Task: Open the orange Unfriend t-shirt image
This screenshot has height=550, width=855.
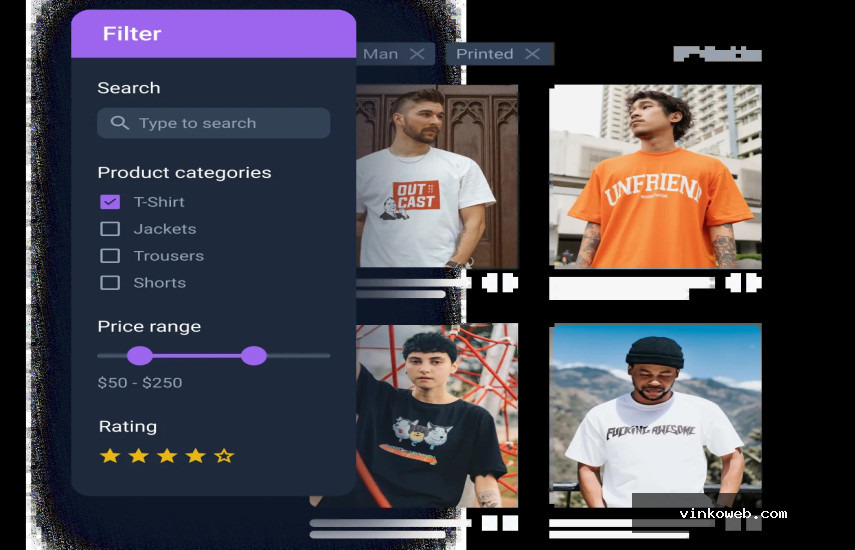Action: pos(655,176)
